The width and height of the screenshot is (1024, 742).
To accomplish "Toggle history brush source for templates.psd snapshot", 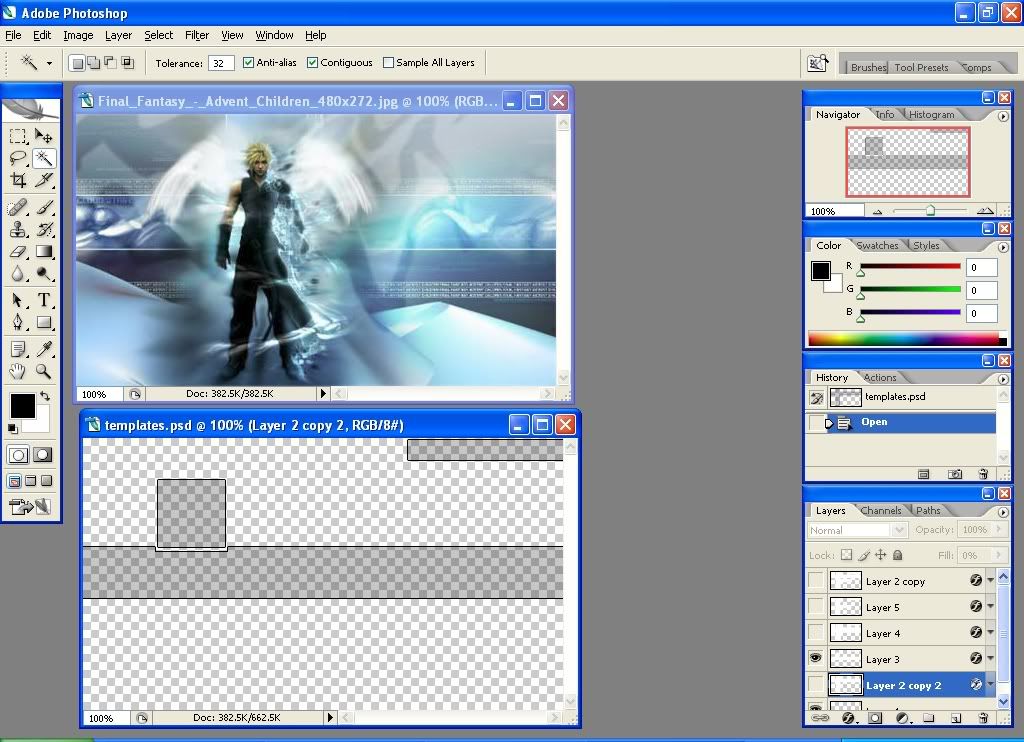I will point(816,397).
